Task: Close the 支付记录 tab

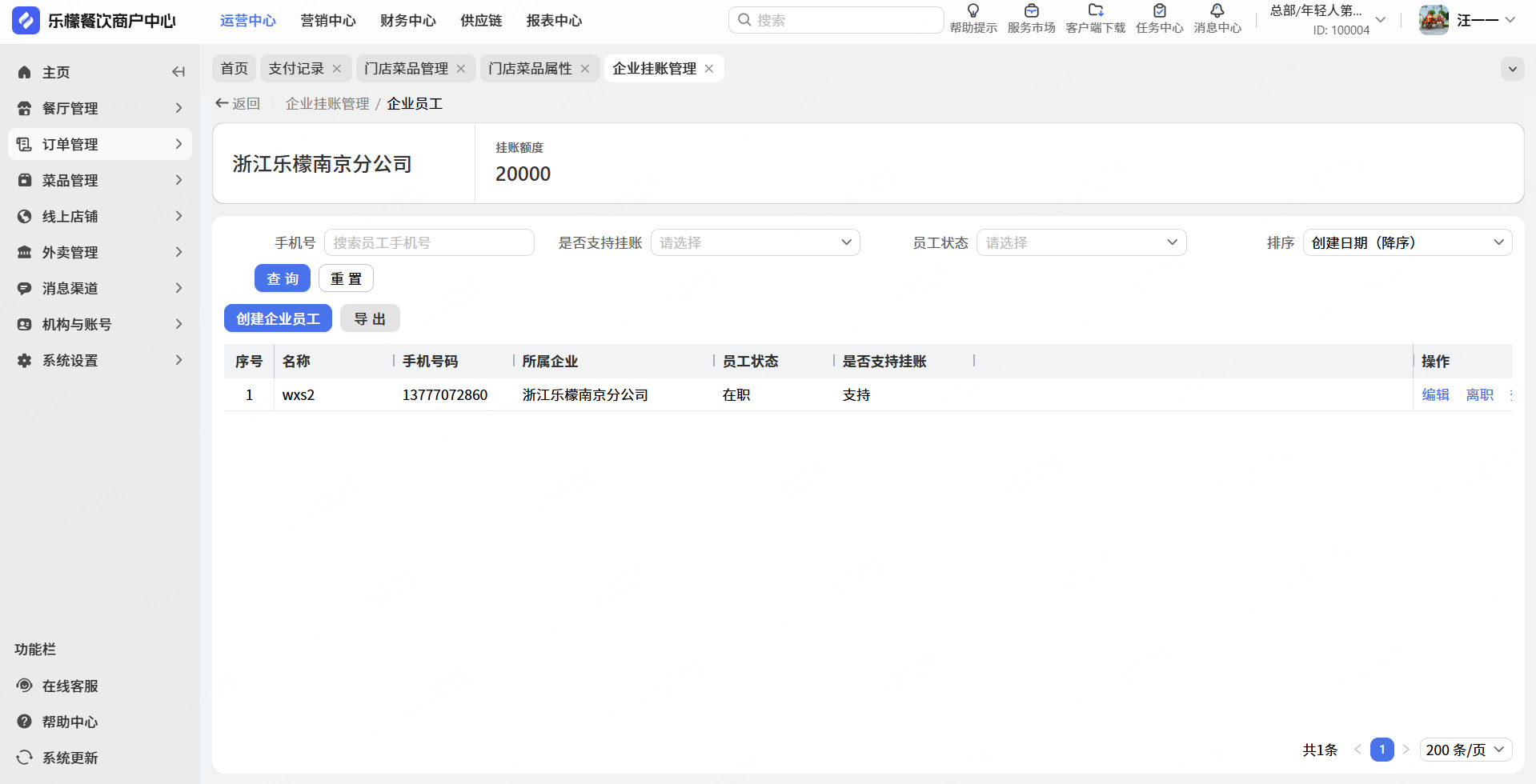Action: (x=337, y=69)
